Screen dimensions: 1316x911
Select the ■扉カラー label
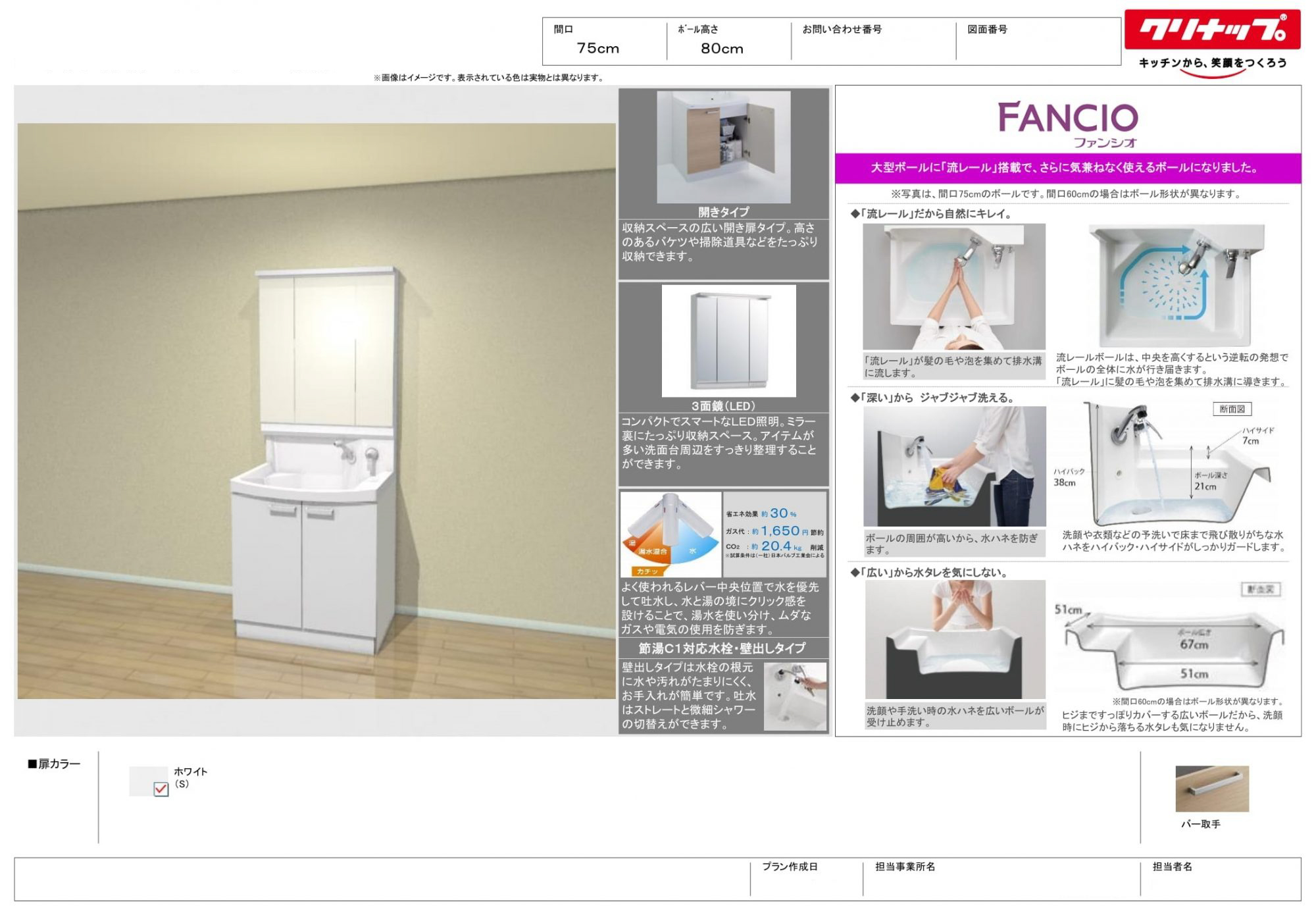(54, 764)
